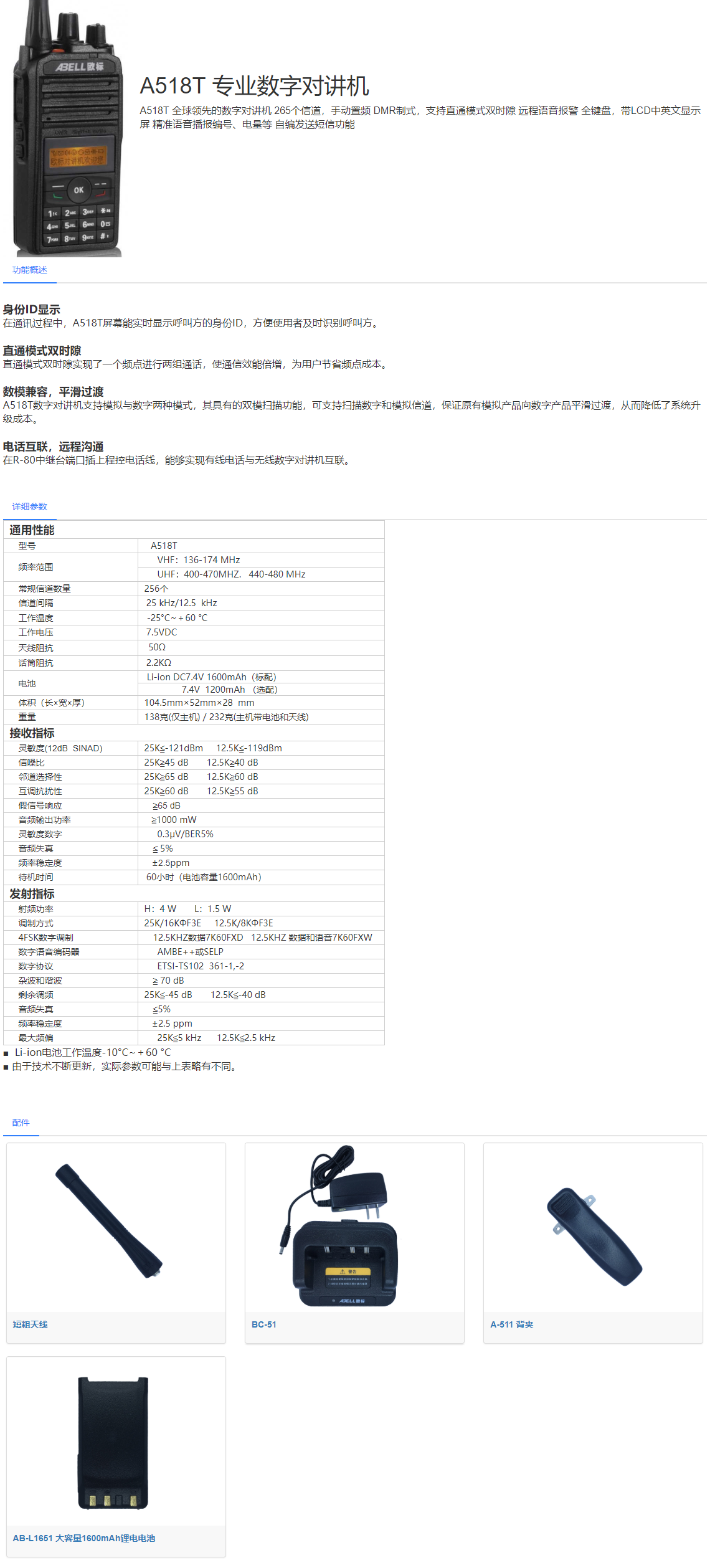Open the 功能概述 tab
Image resolution: width=715 pixels, height=1568 pixels.
30,270
